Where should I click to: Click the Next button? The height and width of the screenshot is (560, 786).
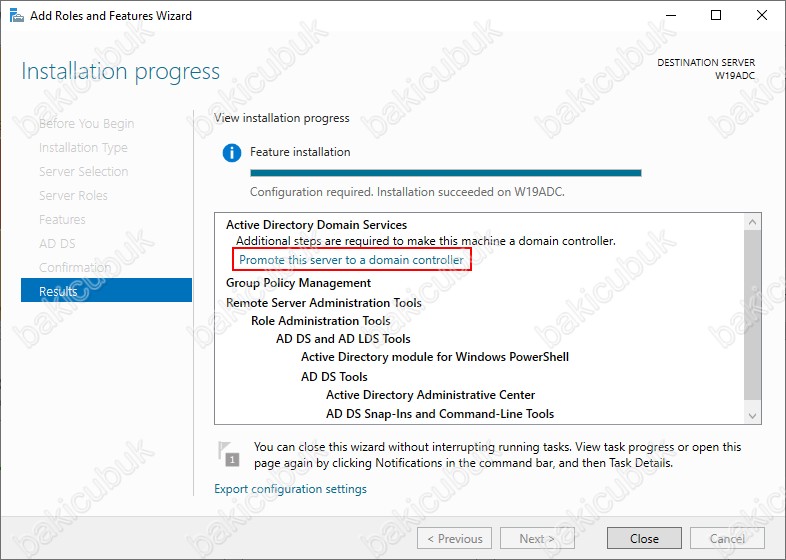537,538
